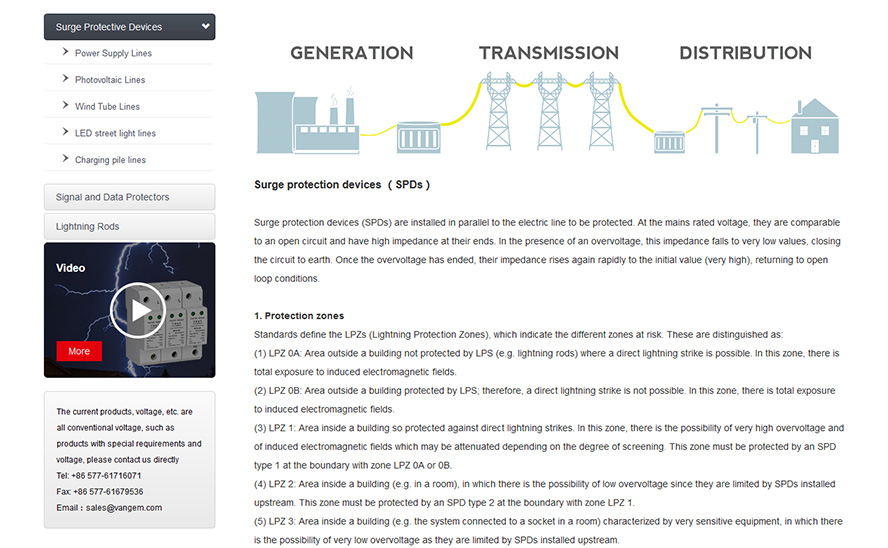This screenshot has height=548, width=888.
Task: Open Charging pile lines category
Action: (x=110, y=160)
